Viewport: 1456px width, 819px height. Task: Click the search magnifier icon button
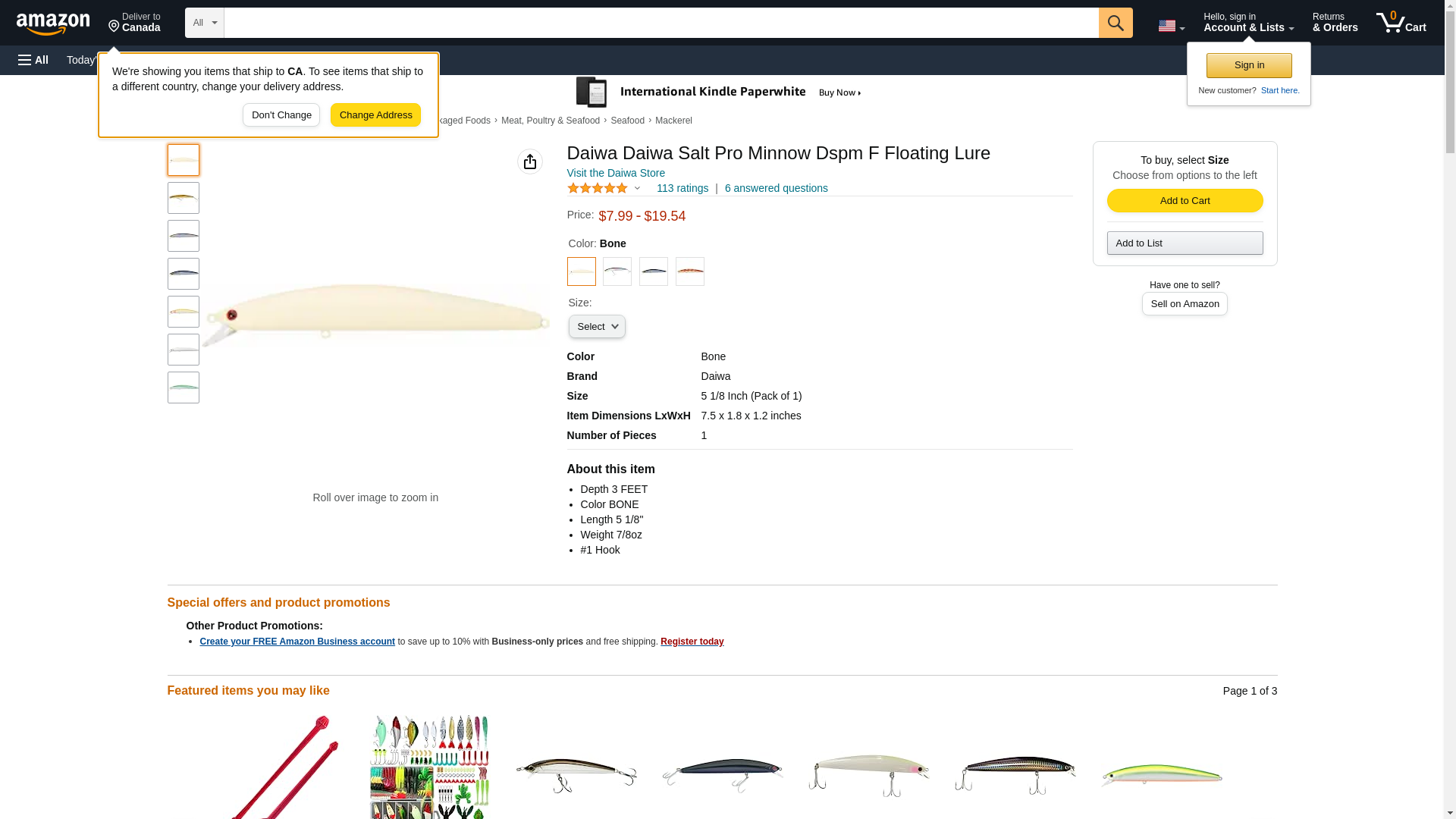(x=1115, y=23)
